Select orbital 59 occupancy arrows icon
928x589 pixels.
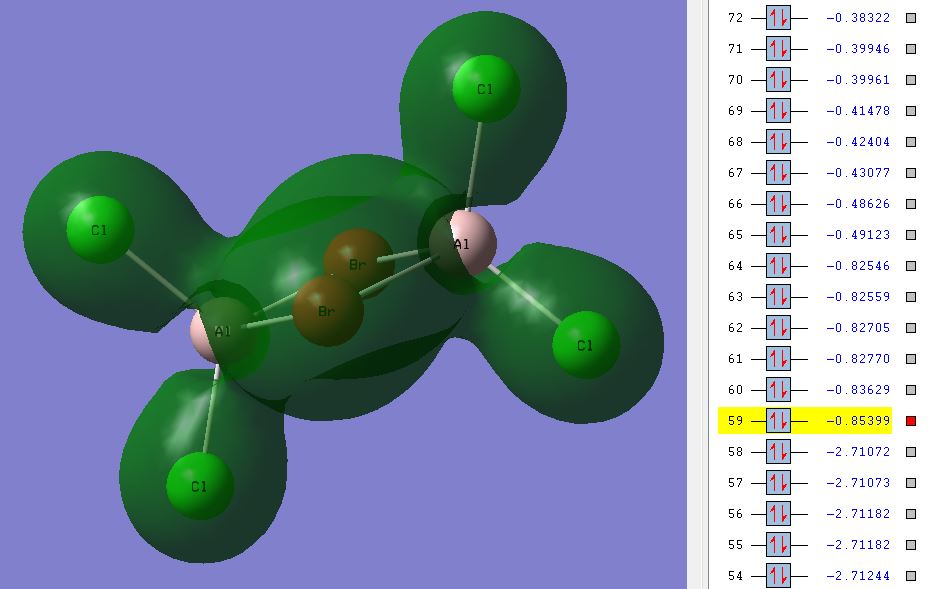tap(778, 421)
